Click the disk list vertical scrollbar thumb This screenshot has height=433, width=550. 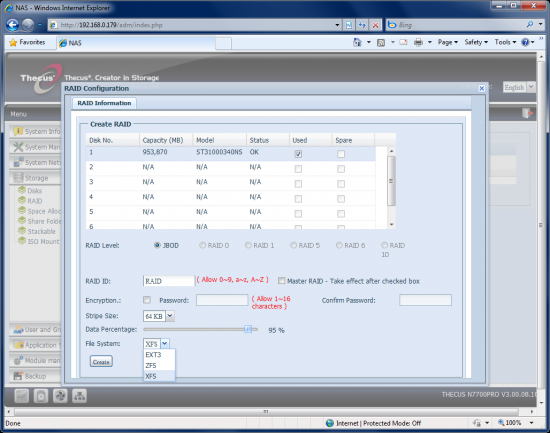point(391,181)
